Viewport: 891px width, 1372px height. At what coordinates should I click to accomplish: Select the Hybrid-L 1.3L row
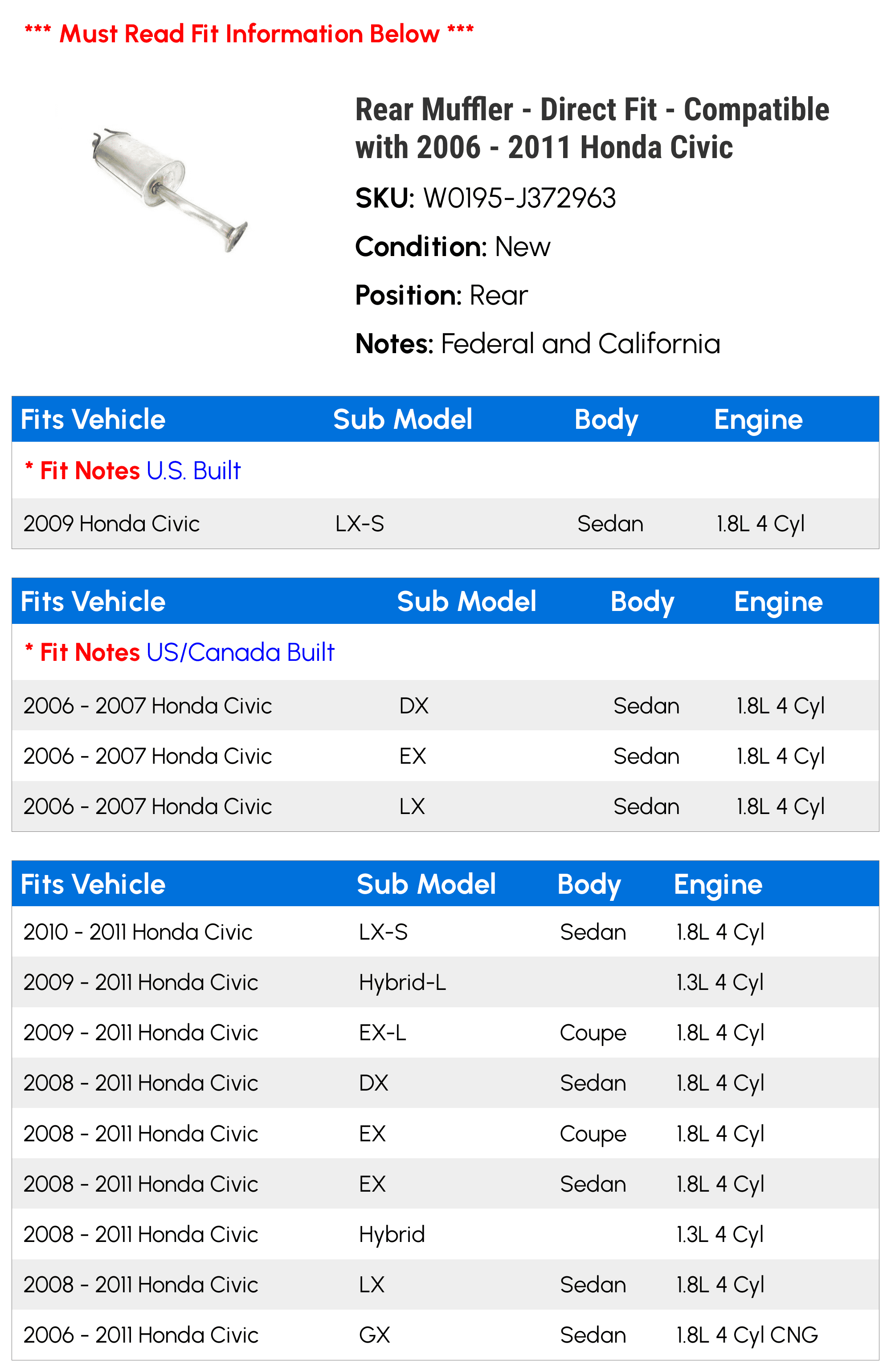point(445,982)
